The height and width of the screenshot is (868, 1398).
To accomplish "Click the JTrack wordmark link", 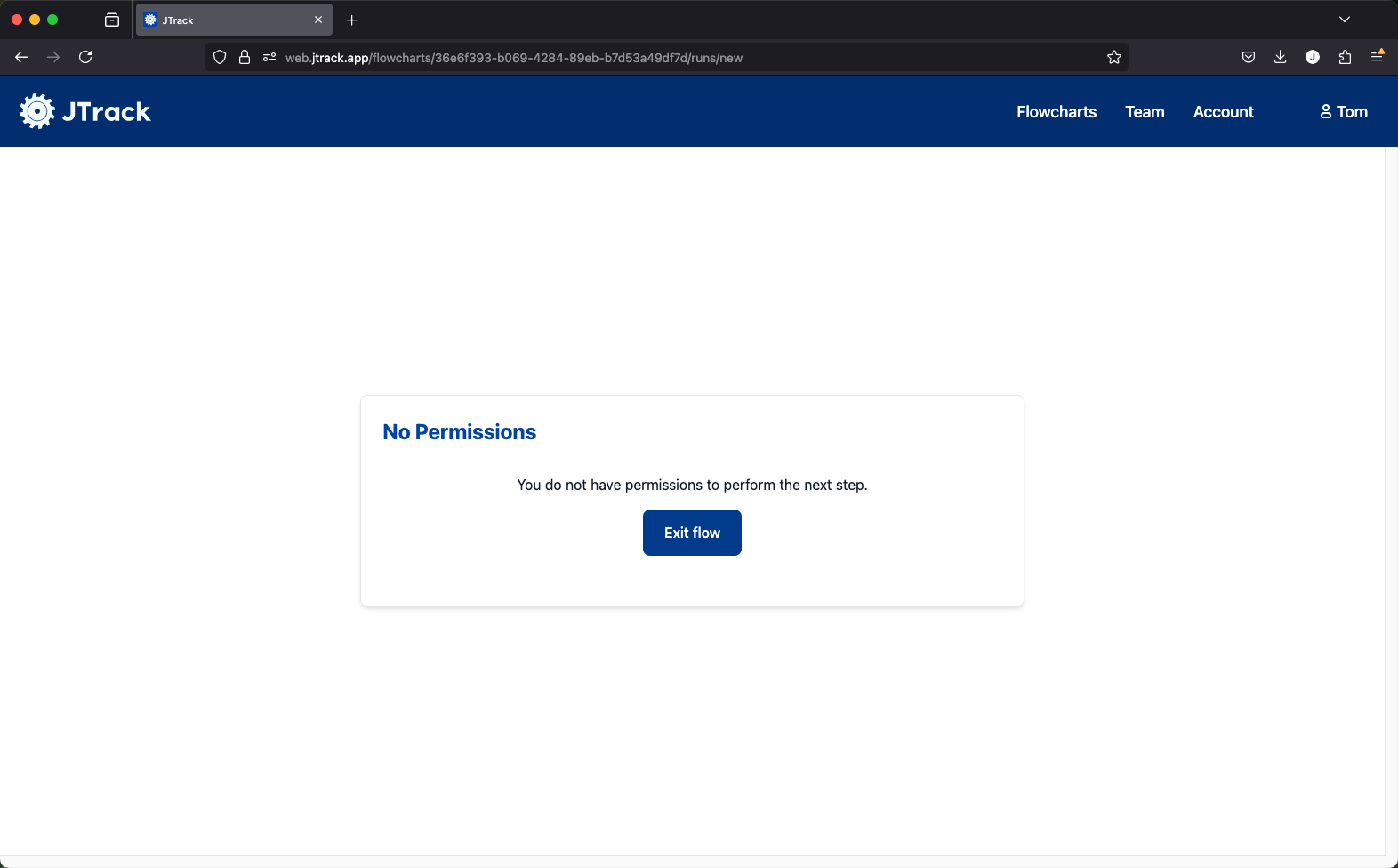I will tap(107, 112).
